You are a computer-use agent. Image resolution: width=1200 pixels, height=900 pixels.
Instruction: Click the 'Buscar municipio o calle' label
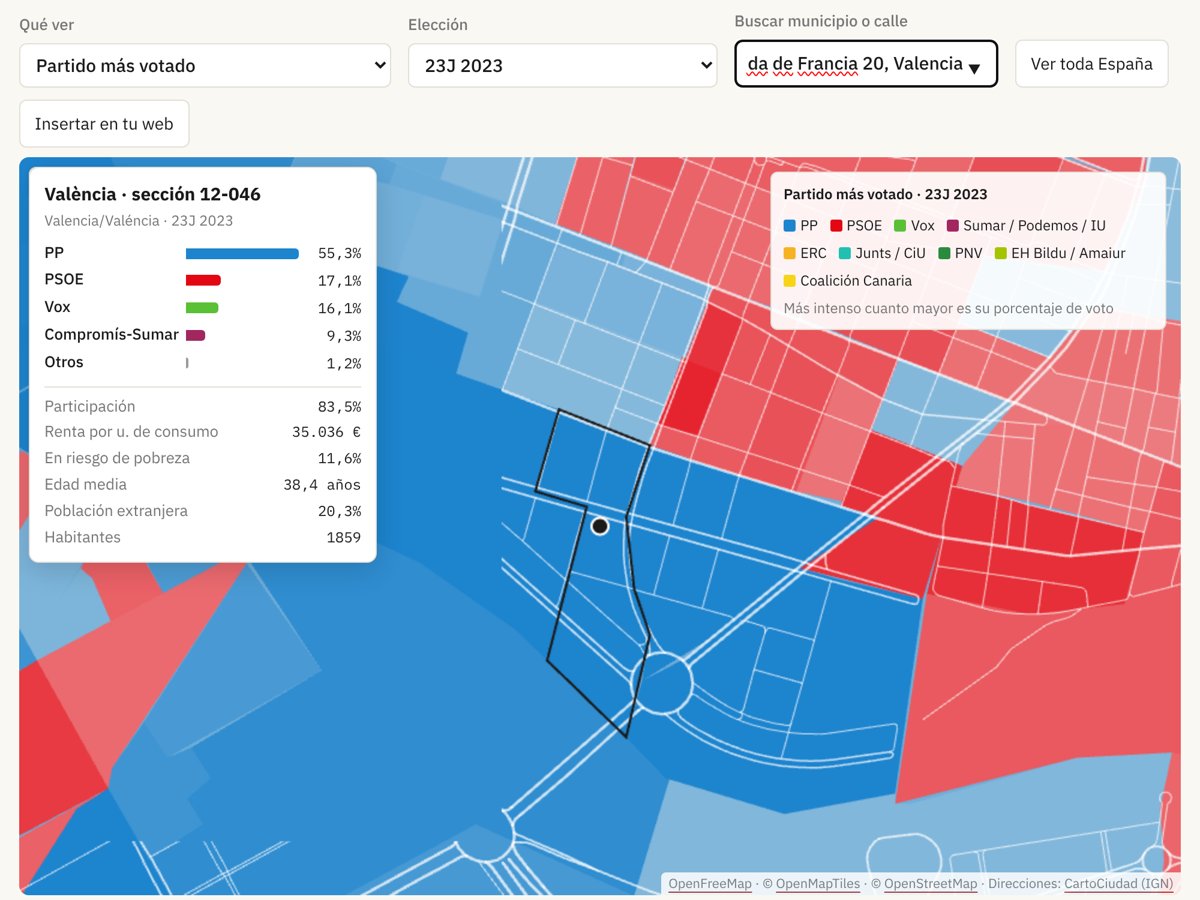click(821, 21)
